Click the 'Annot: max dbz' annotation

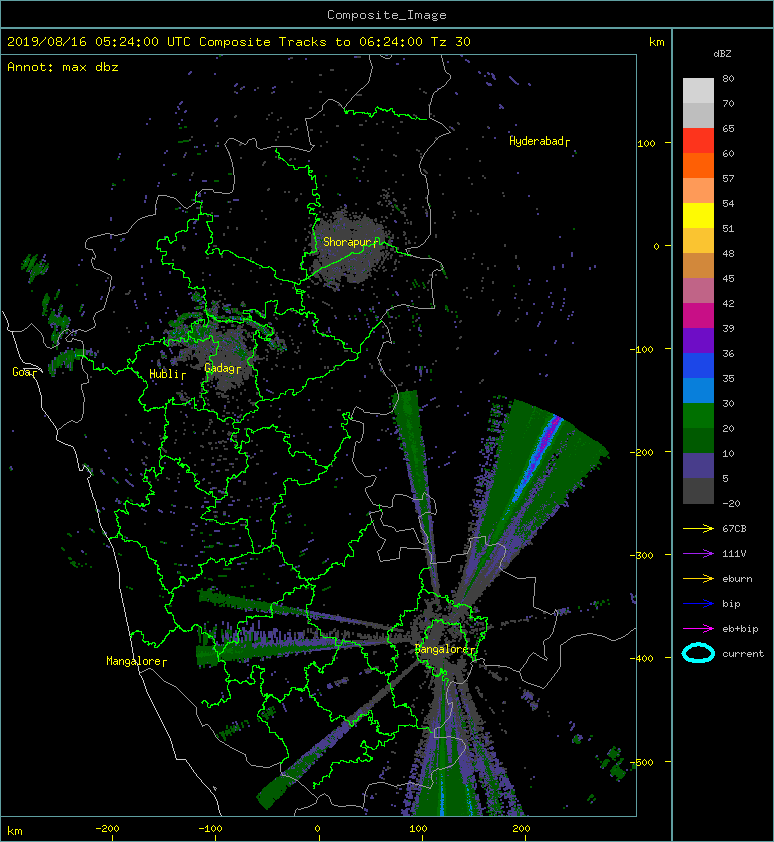pos(63,67)
